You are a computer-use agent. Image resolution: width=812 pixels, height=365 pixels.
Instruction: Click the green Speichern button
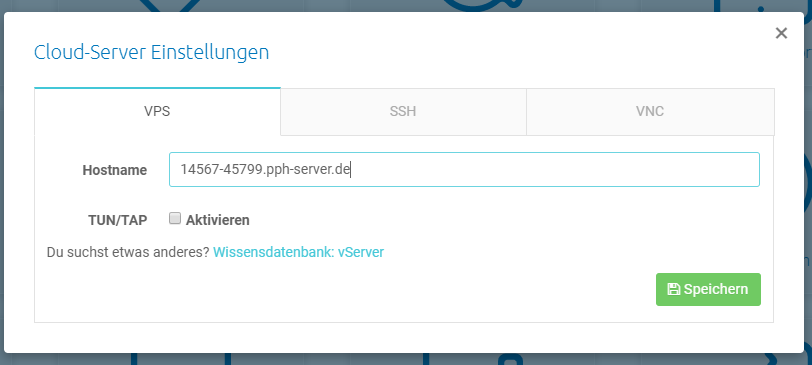click(708, 289)
